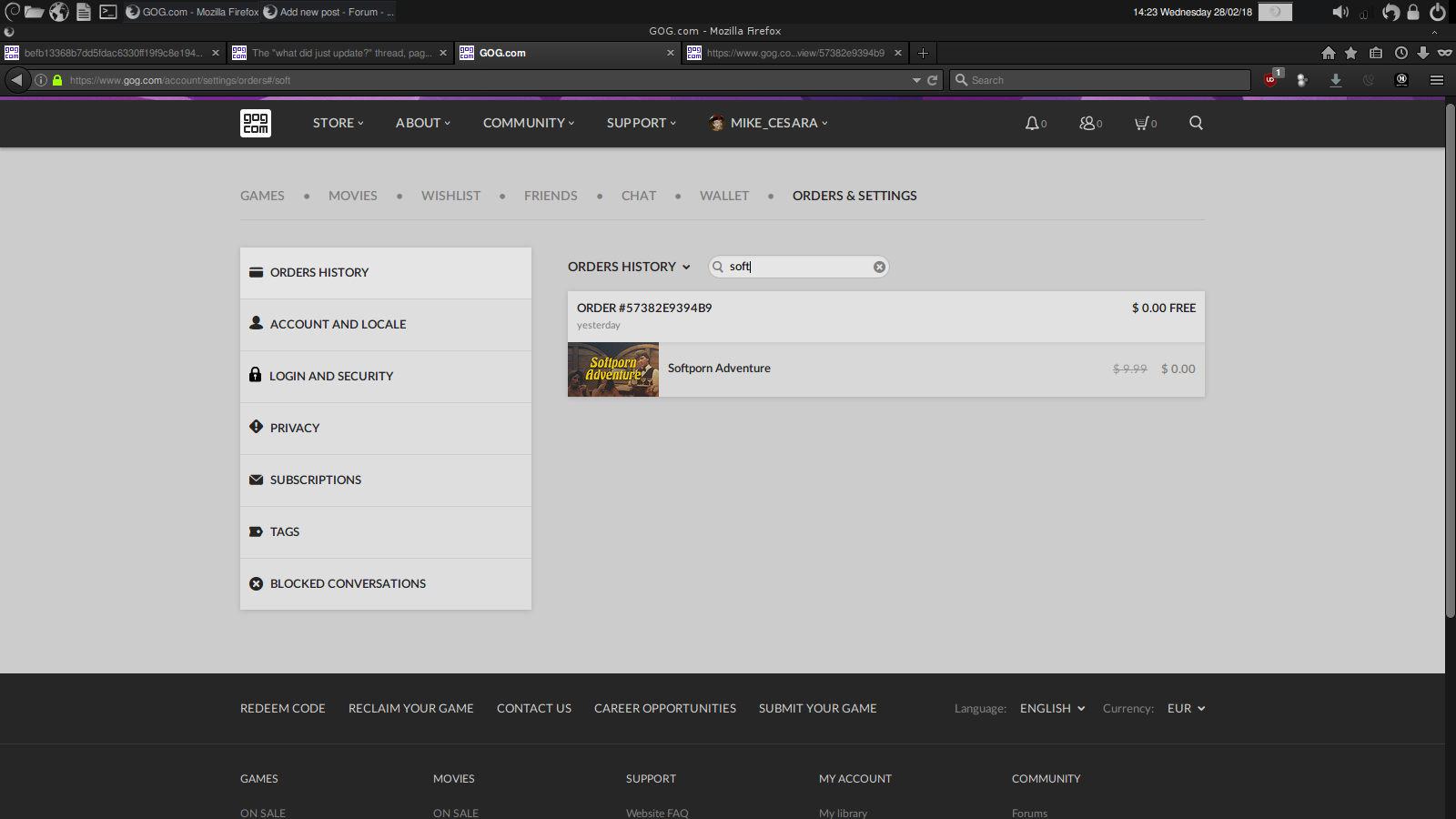Image resolution: width=1456 pixels, height=819 pixels.
Task: Change currency EUR dropdown
Action: click(1186, 708)
